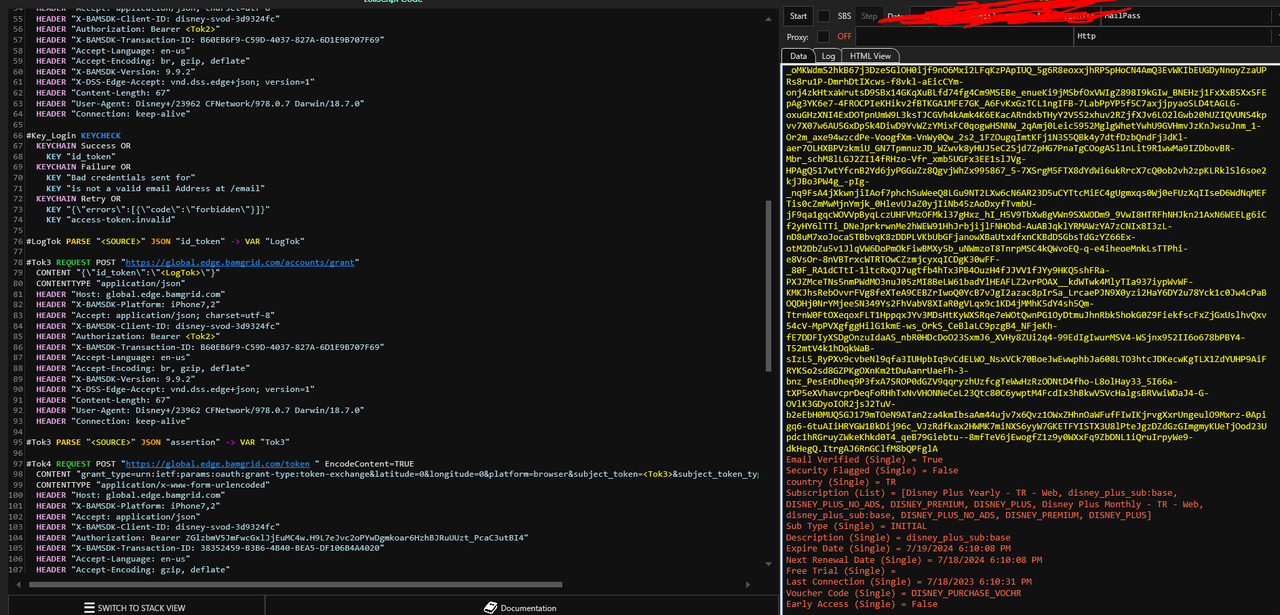Click the book icon beside Documentation
1280x615 pixels.
[490, 607]
